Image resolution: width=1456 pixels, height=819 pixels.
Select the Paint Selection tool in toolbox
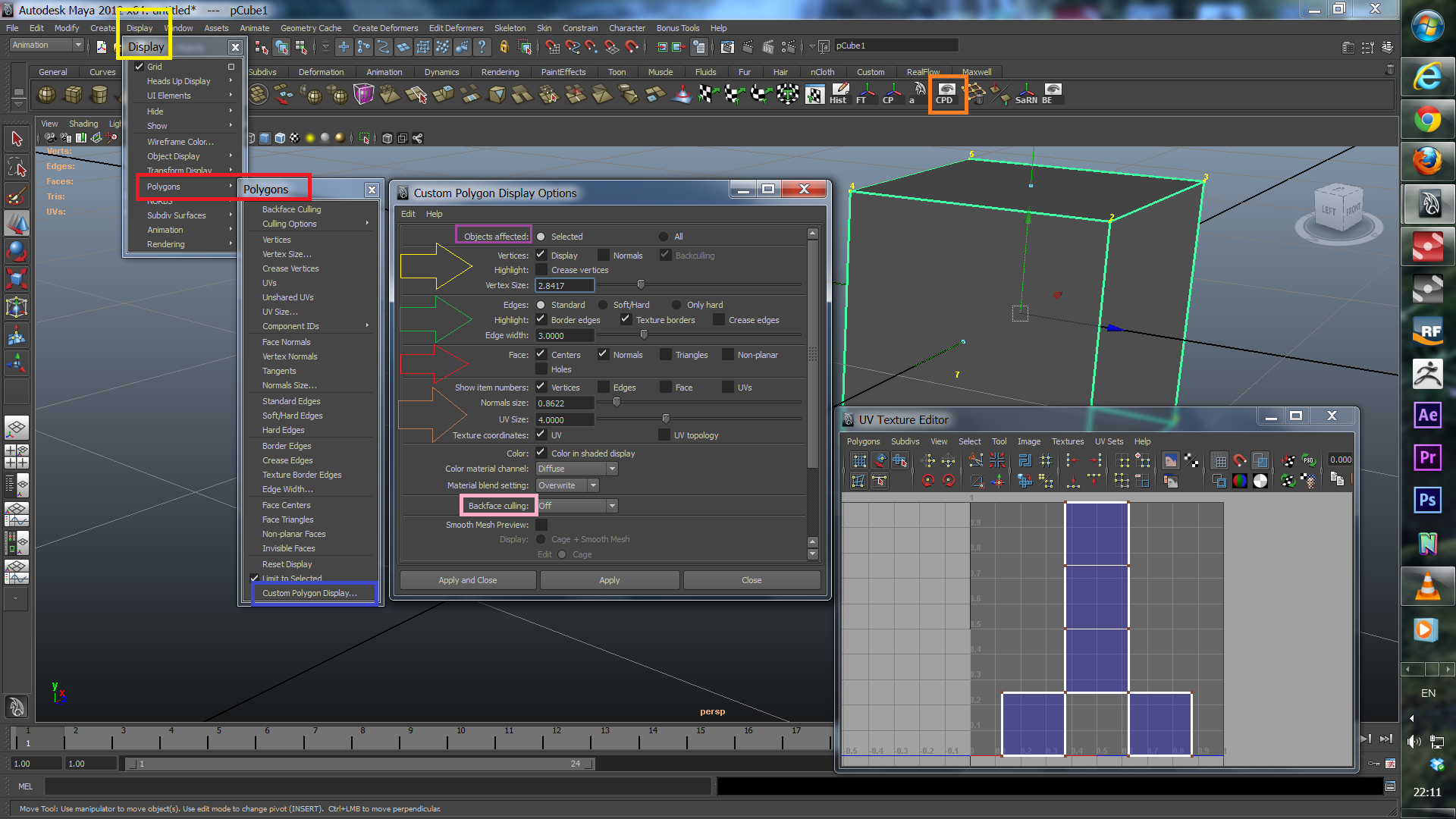pos(17,196)
